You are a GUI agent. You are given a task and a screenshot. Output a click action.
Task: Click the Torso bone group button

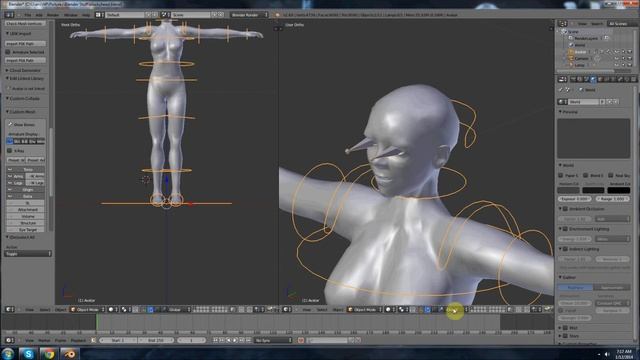click(x=28, y=169)
